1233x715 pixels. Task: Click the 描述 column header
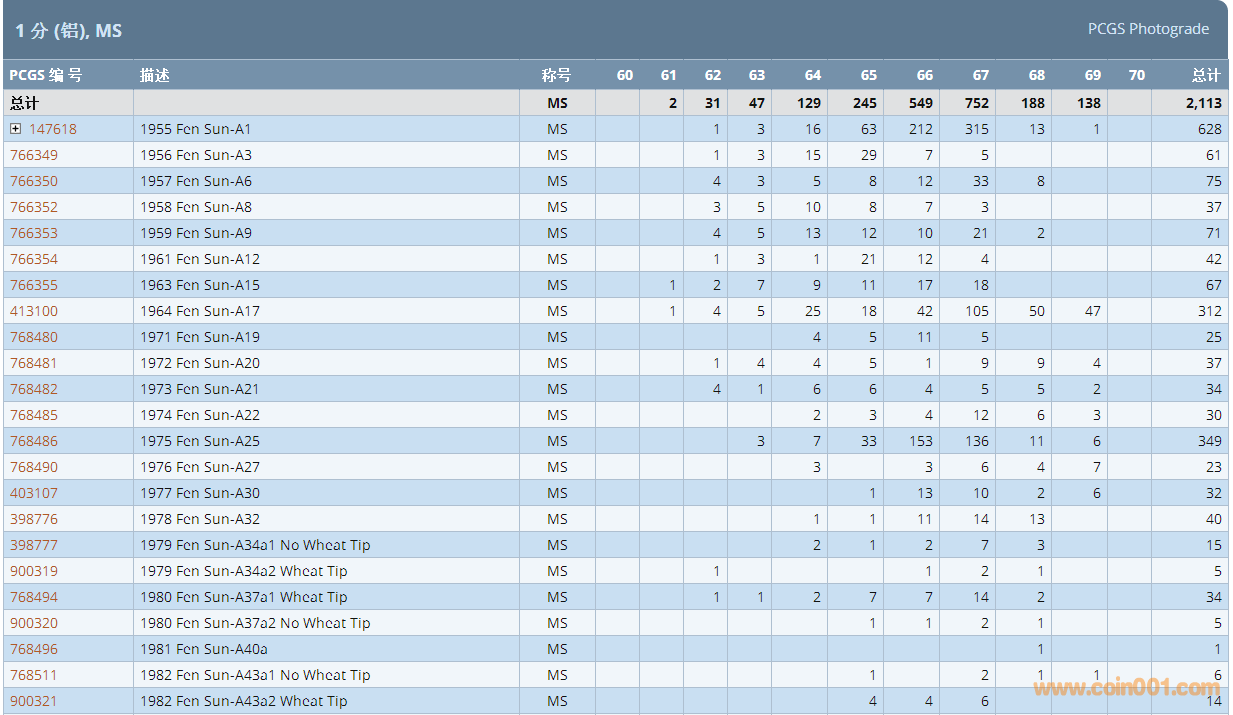(x=155, y=75)
